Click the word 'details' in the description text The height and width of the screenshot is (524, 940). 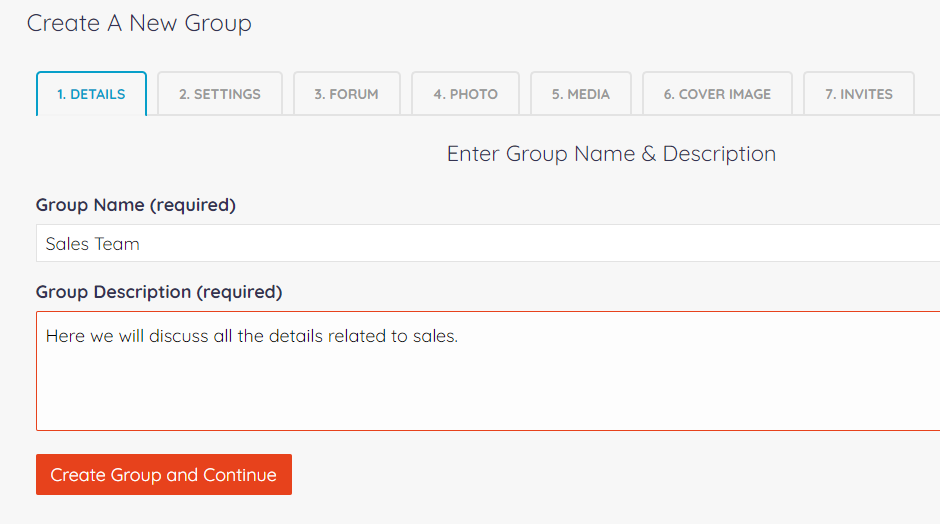pyautogui.click(x=296, y=336)
